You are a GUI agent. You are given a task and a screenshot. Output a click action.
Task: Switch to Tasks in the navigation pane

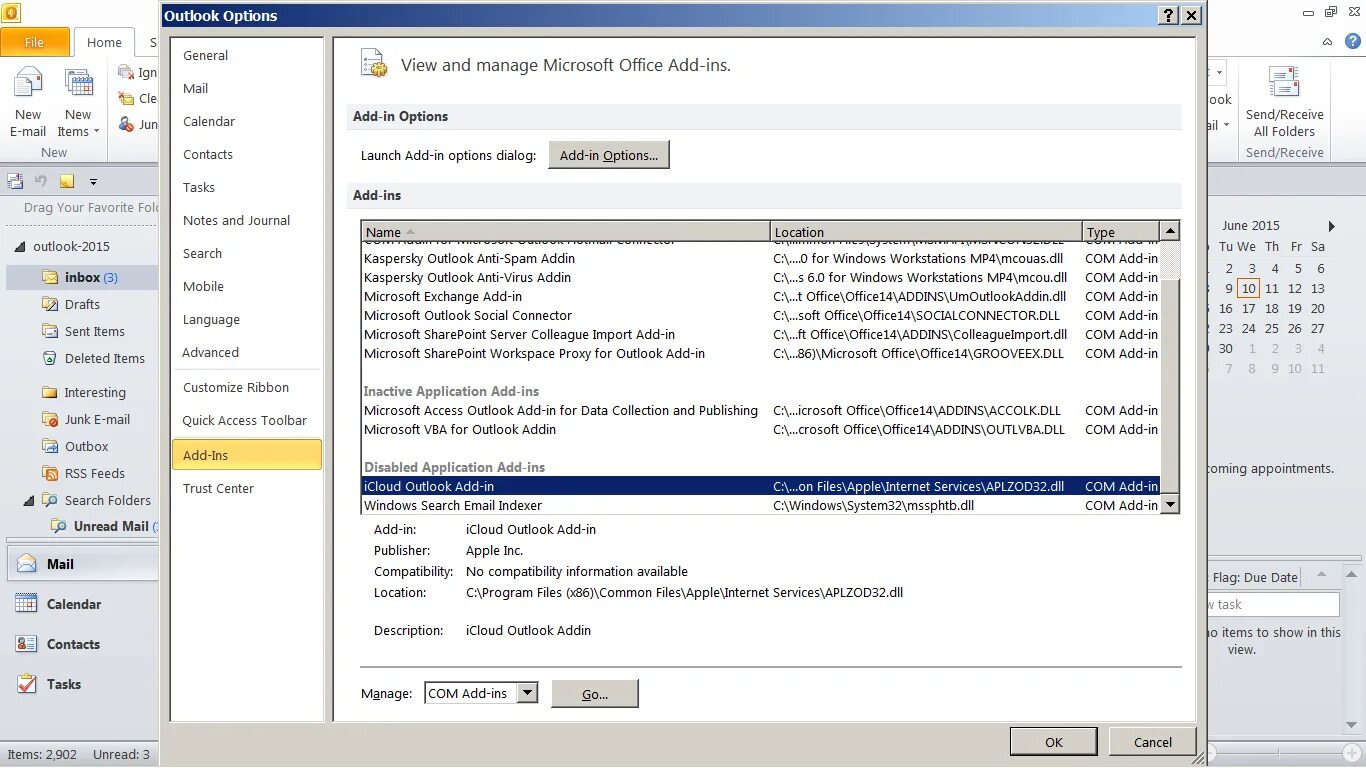coord(82,684)
